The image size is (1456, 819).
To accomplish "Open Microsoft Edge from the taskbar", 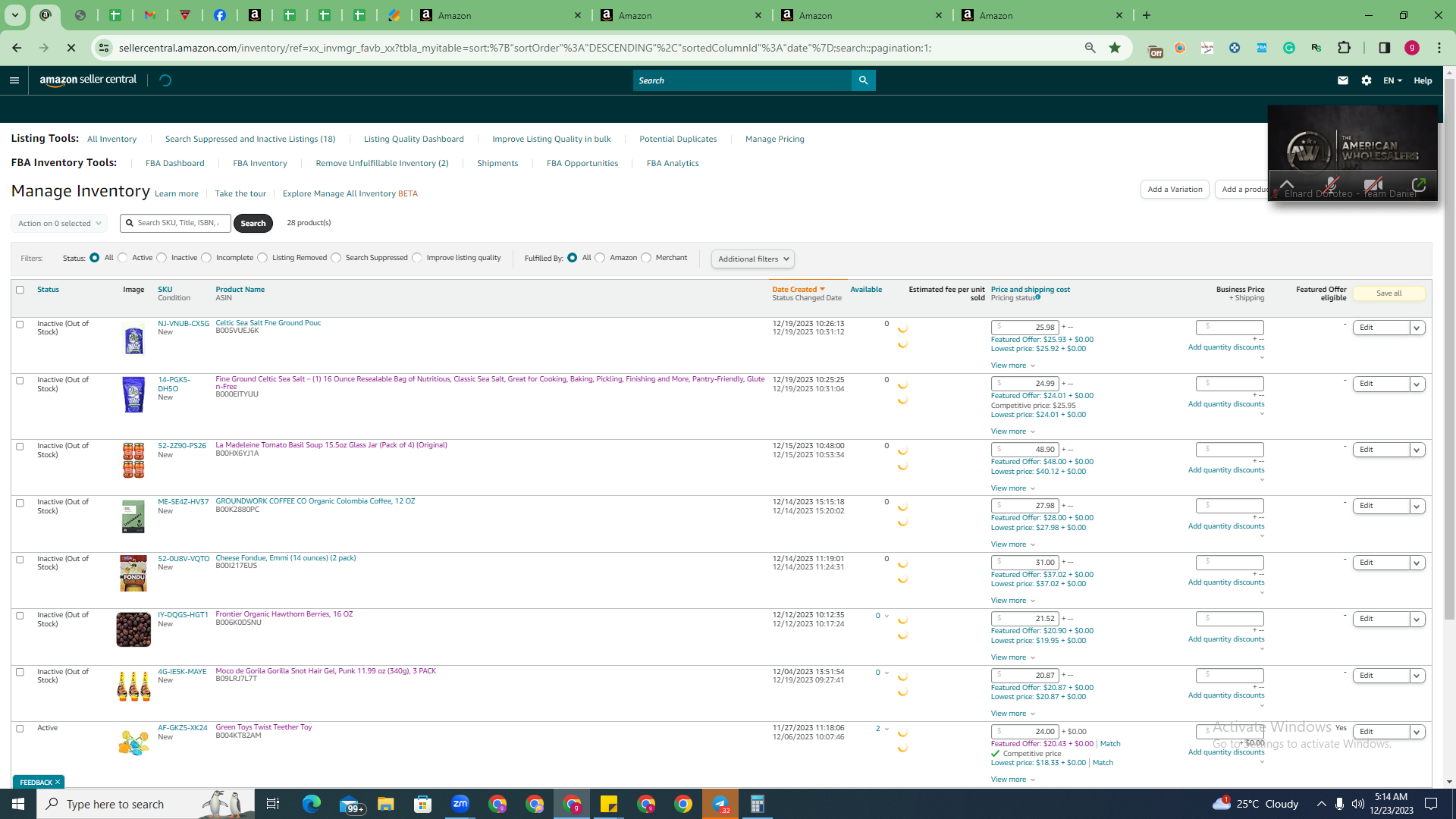I will tap(312, 804).
